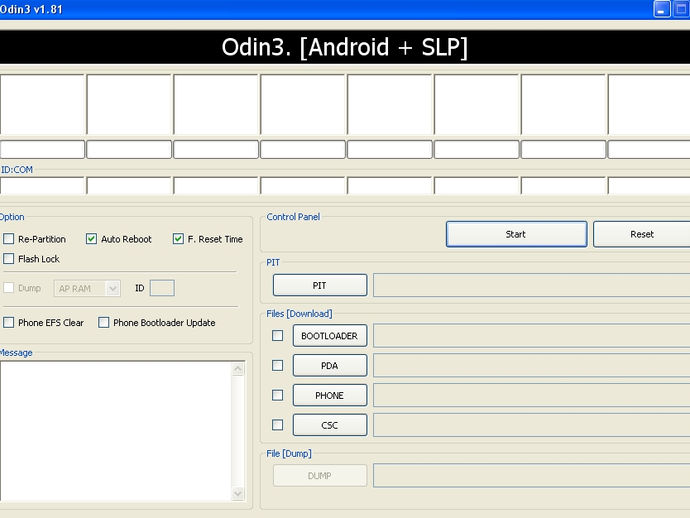
Task: Check the box beside PHONE
Action: click(x=278, y=395)
